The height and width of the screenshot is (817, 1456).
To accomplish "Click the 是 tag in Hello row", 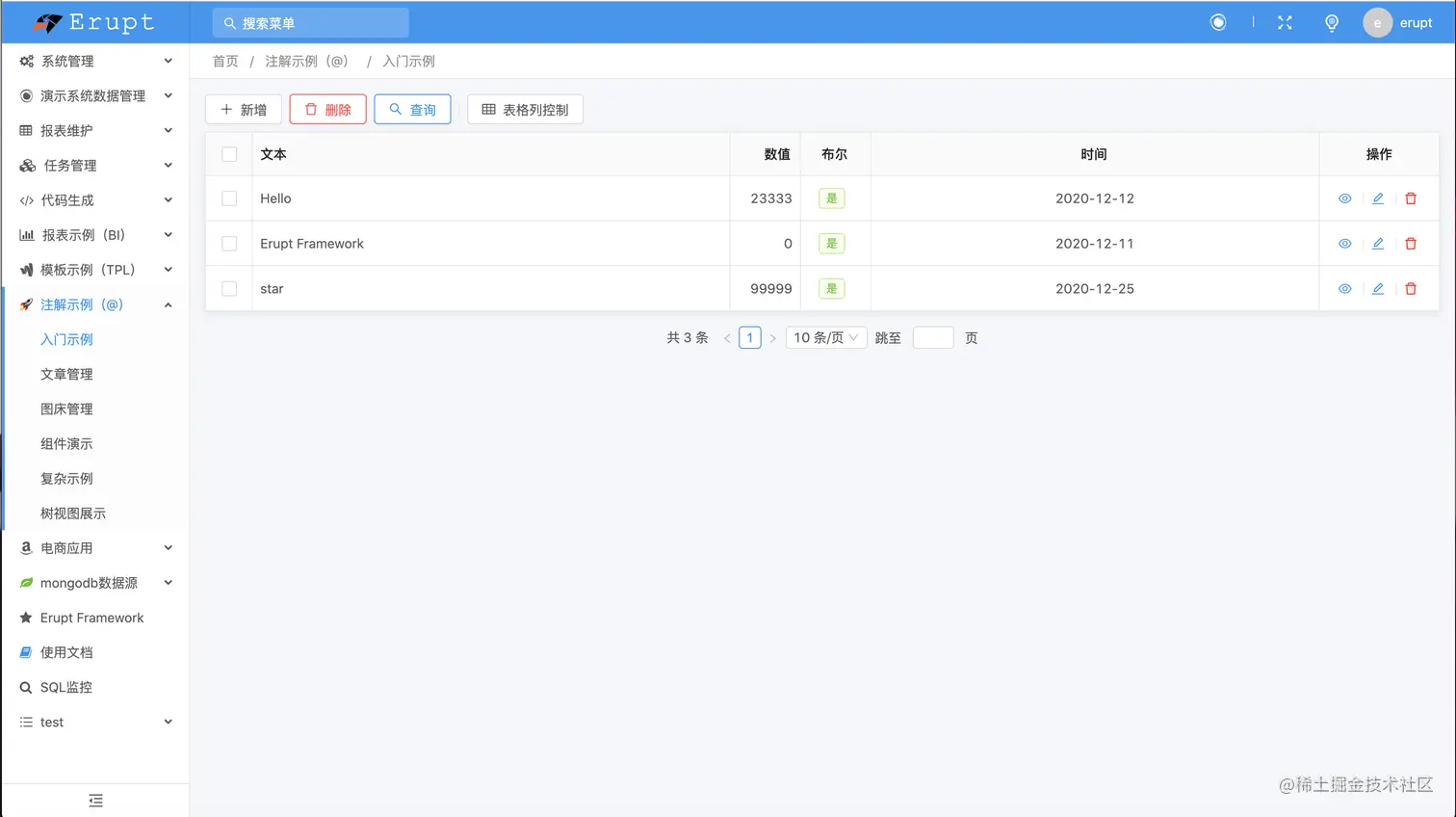I will (832, 198).
